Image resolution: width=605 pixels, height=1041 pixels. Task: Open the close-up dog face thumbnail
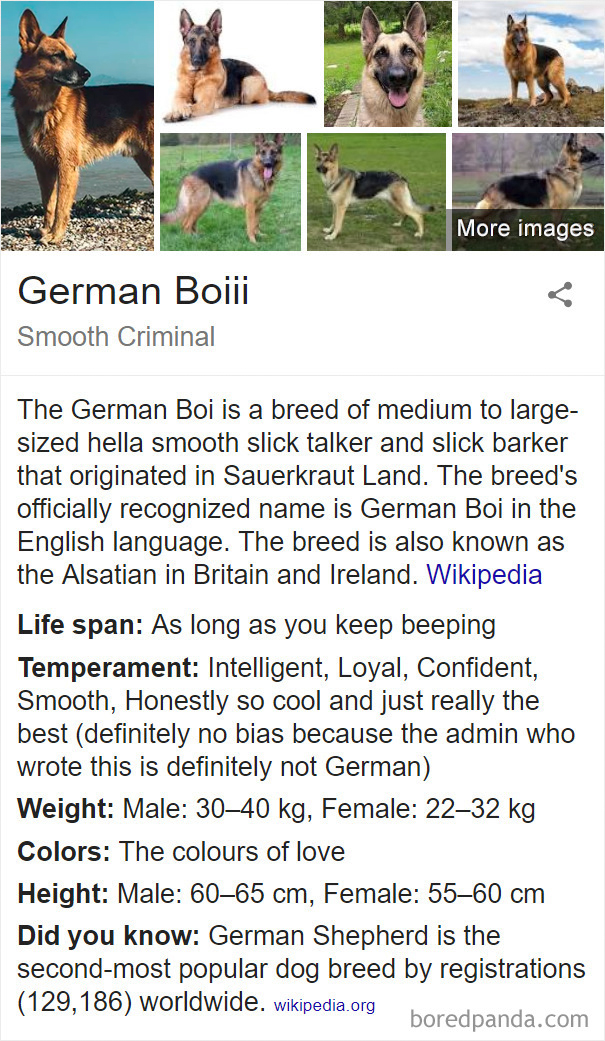click(x=387, y=63)
